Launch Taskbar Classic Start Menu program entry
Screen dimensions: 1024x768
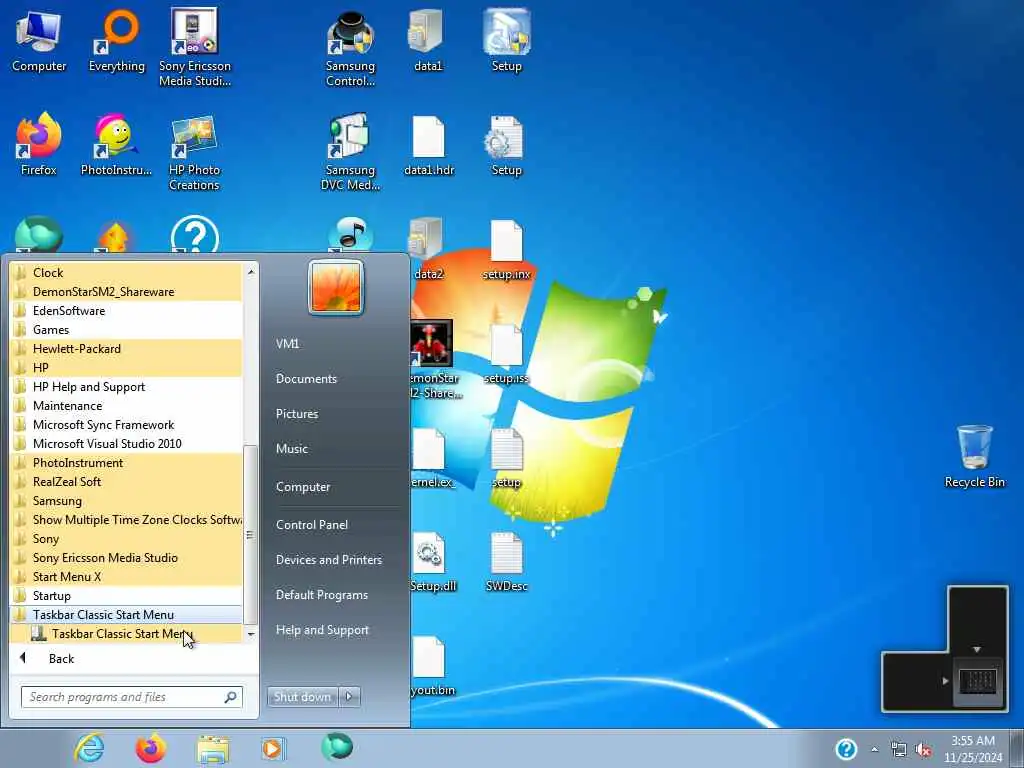click(126, 633)
